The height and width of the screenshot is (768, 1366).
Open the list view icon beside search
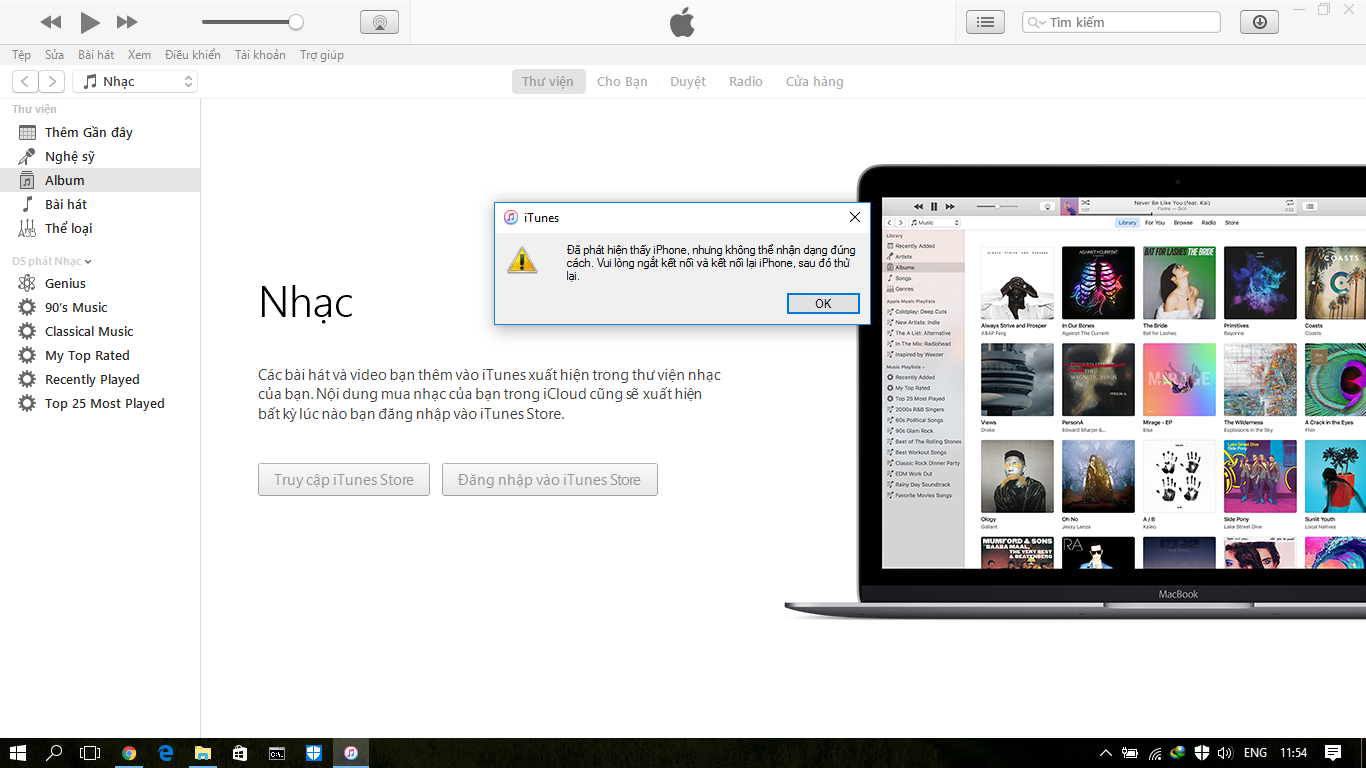coord(985,22)
